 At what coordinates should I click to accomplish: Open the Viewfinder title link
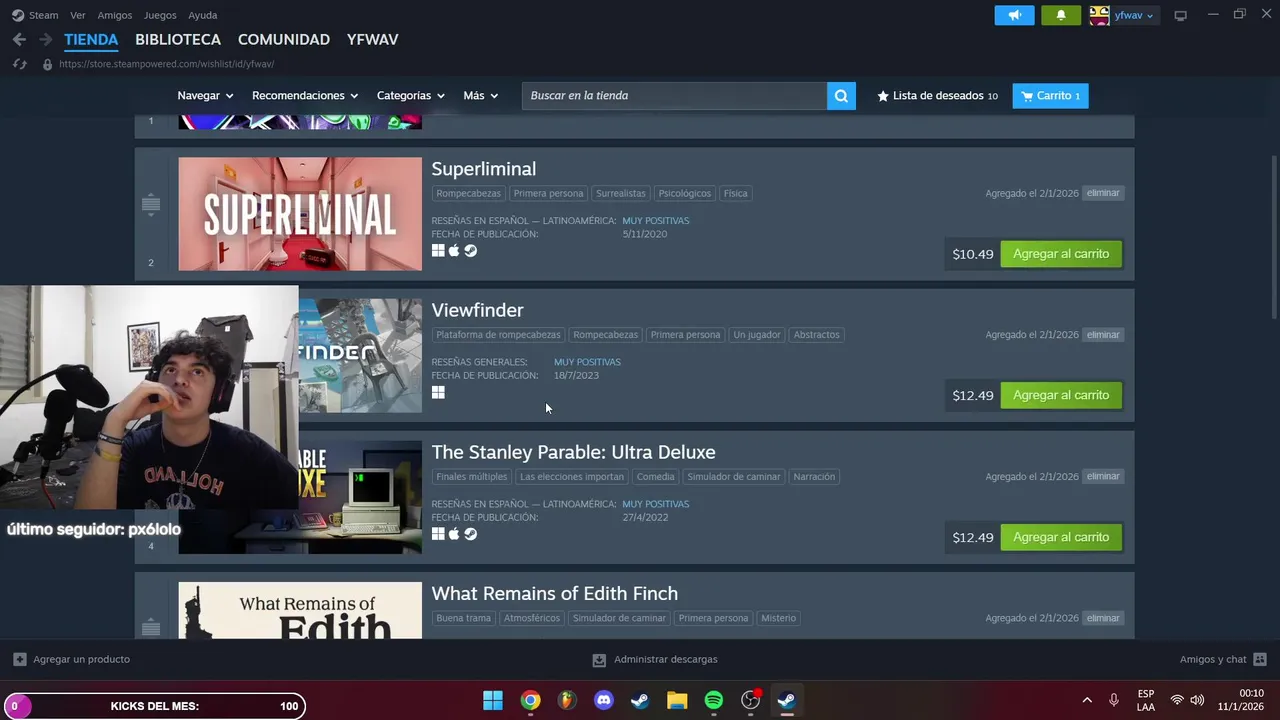[477, 310]
